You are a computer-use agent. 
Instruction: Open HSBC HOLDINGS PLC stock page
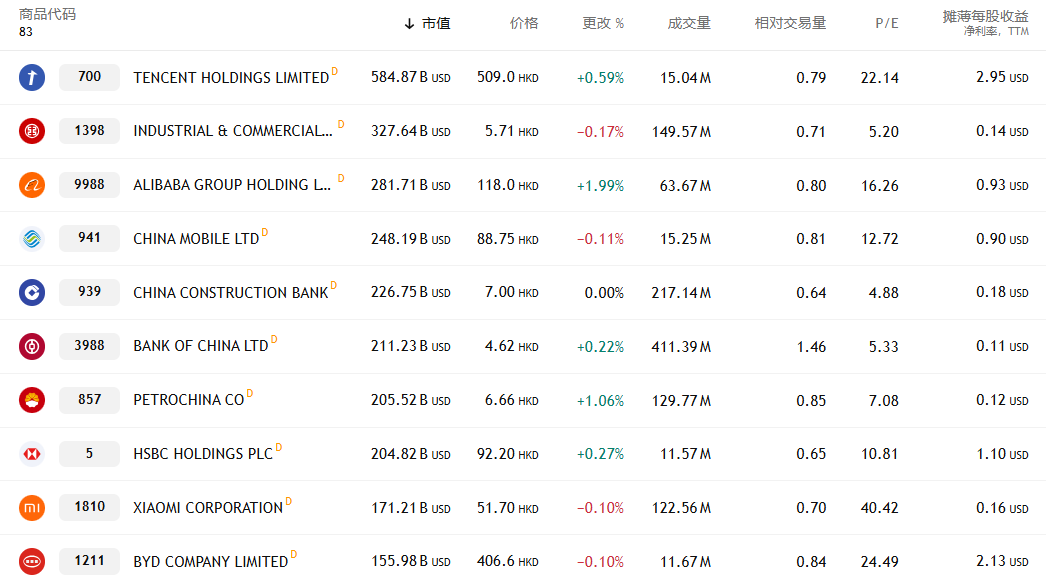point(203,455)
